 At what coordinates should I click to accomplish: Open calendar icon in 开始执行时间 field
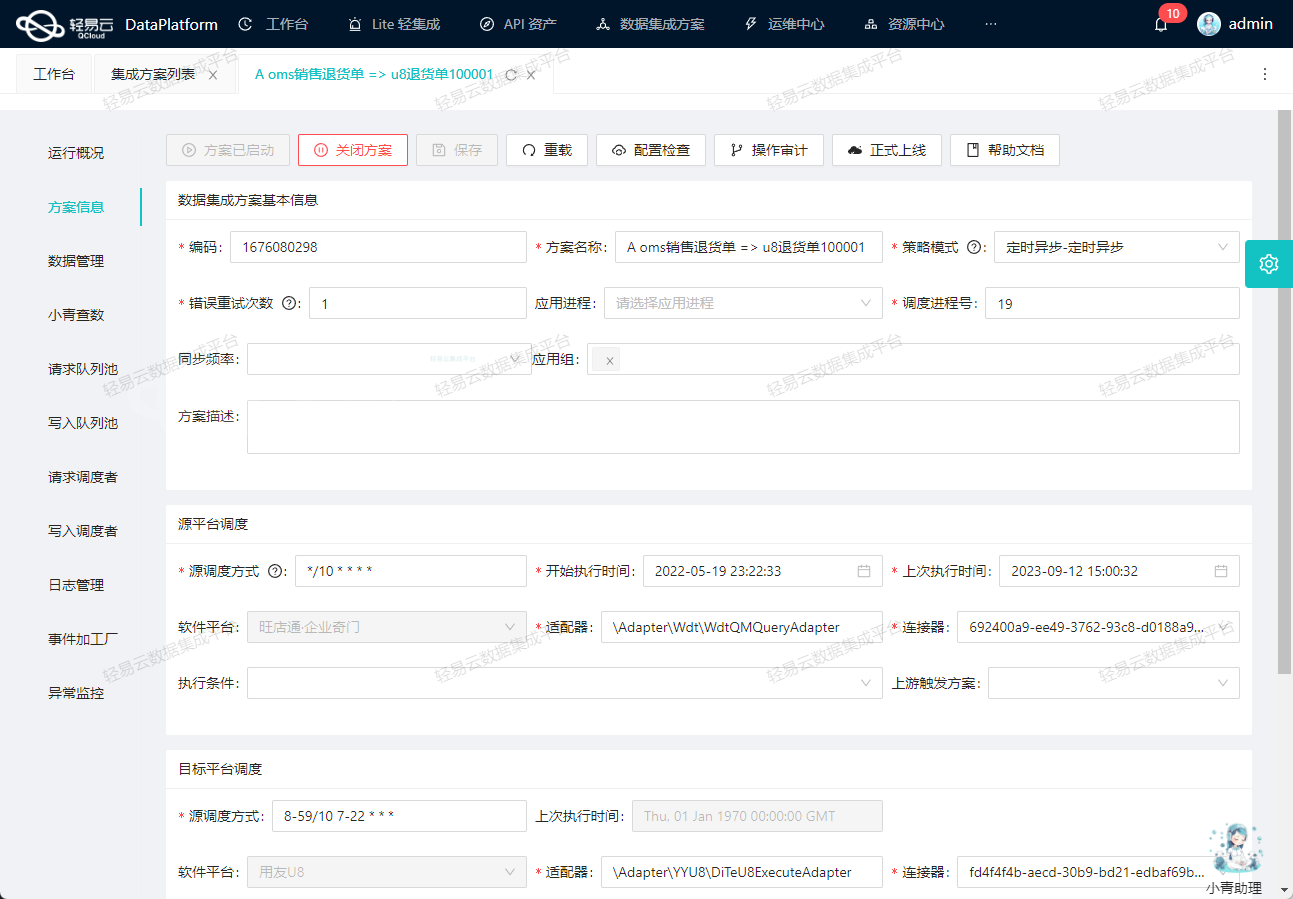tap(864, 571)
